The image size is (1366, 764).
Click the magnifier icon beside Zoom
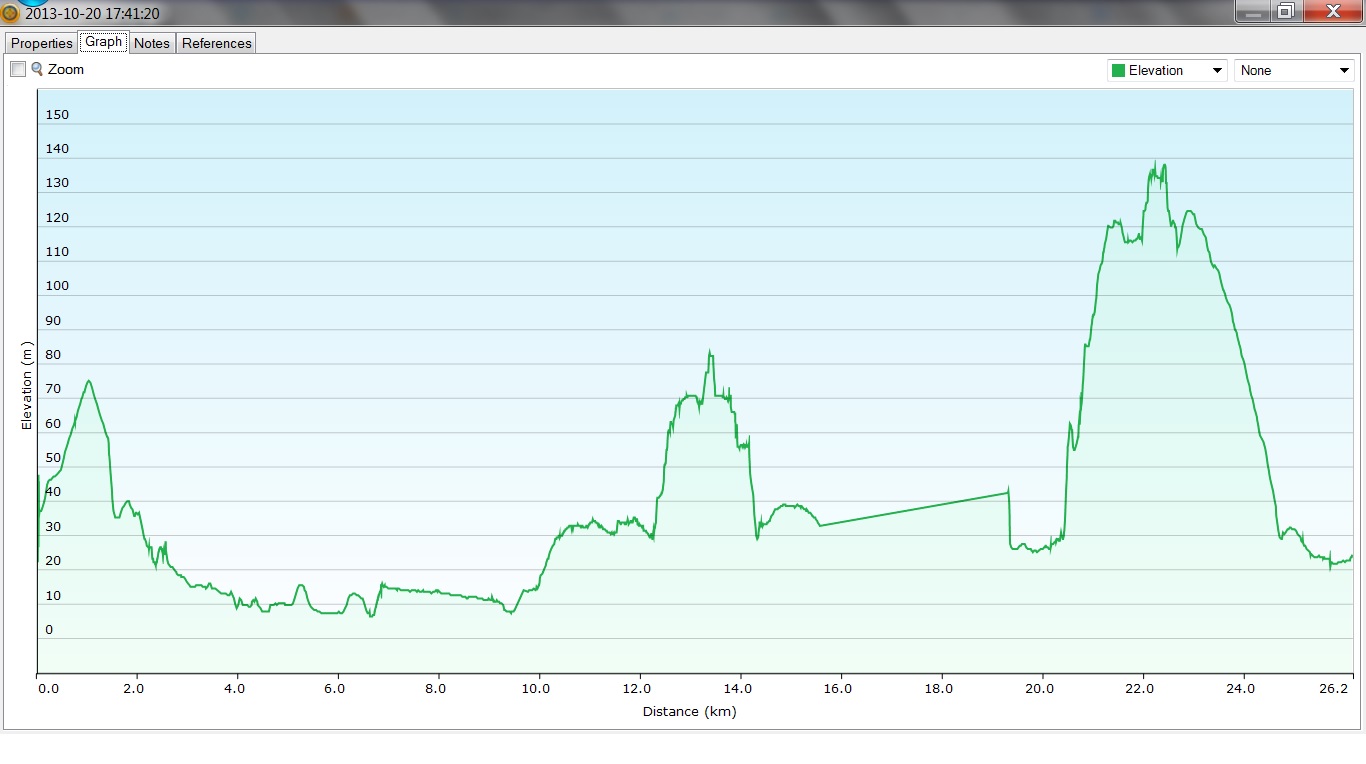(37, 69)
